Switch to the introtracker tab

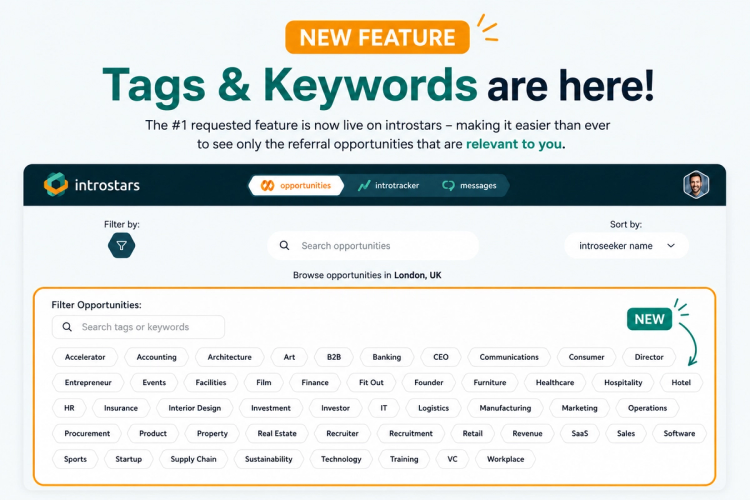point(388,186)
